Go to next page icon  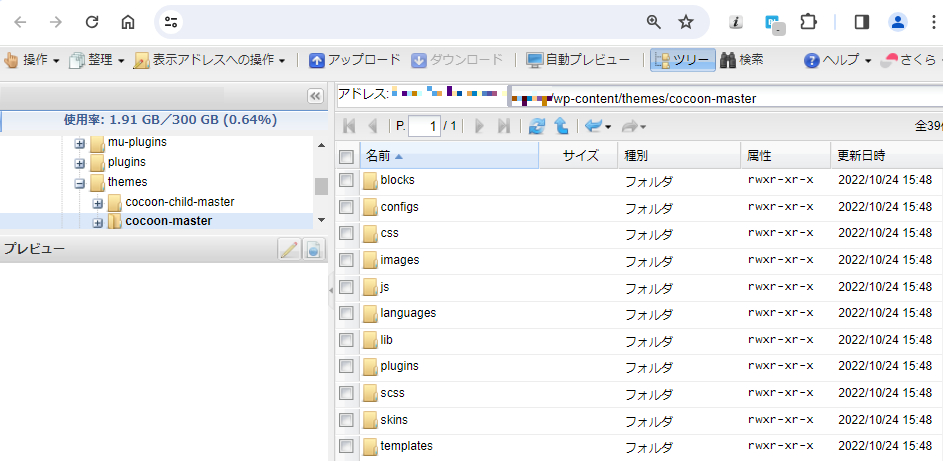[479, 126]
